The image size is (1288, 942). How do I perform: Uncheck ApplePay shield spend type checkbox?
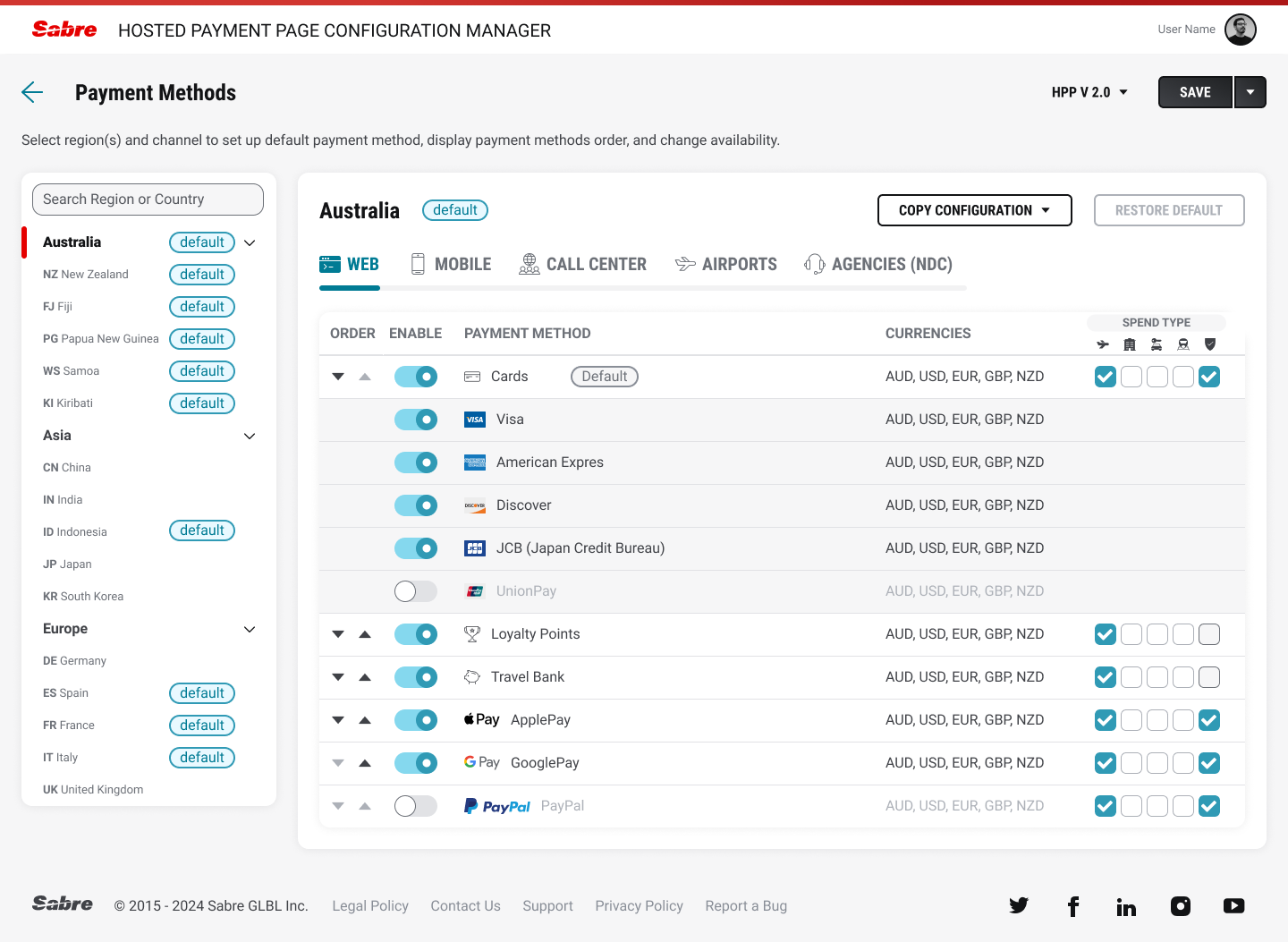click(x=1209, y=720)
